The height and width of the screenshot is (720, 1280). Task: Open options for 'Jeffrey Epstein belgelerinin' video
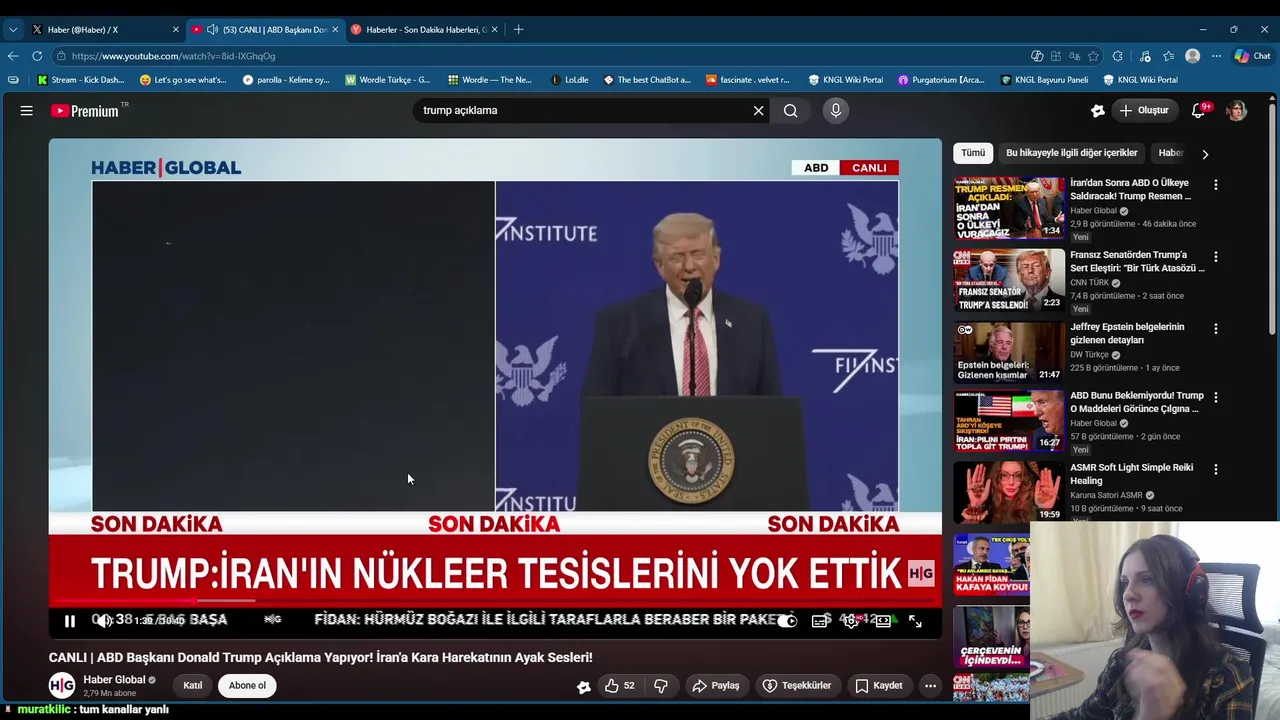(x=1216, y=329)
